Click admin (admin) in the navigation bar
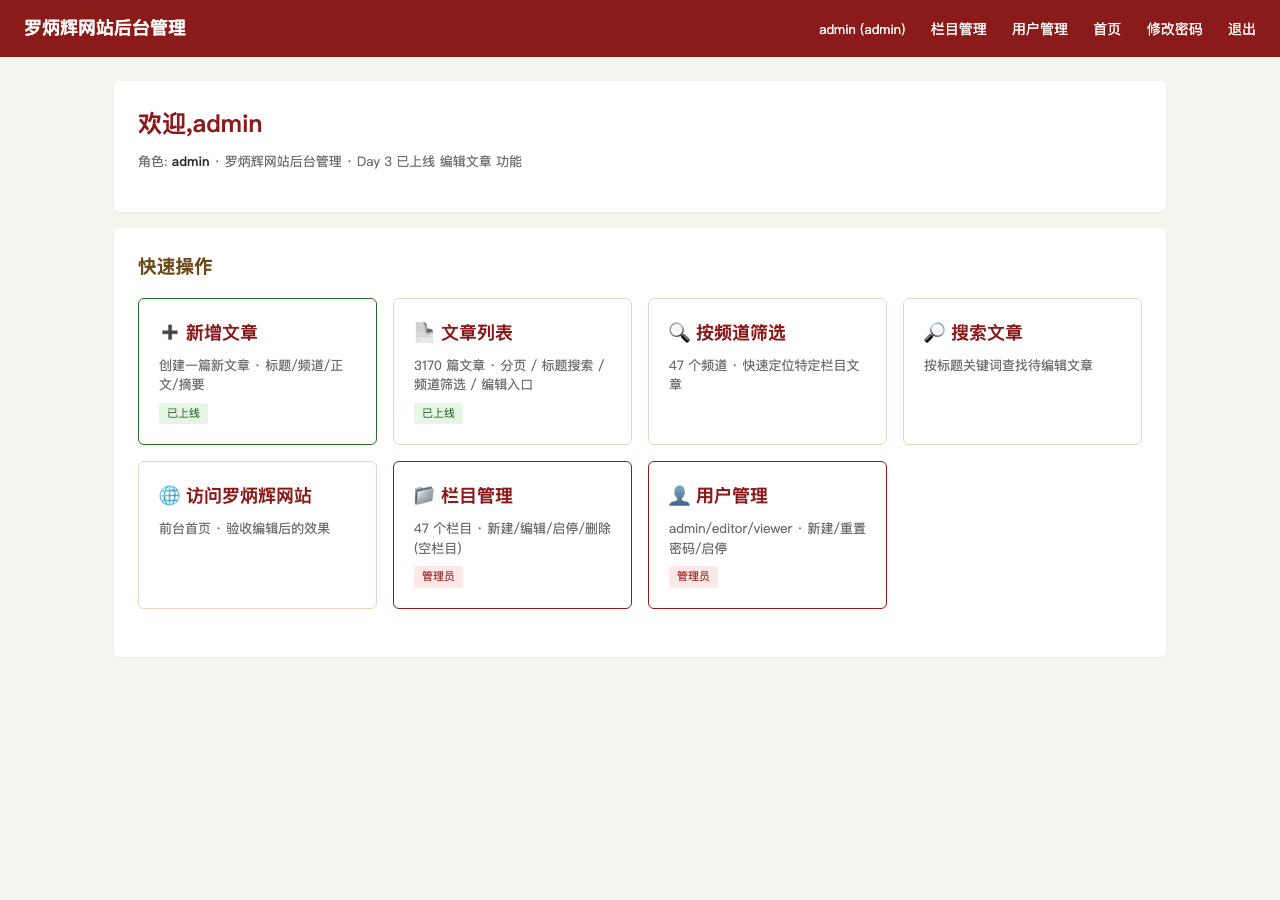The height and width of the screenshot is (900, 1280). [862, 29]
